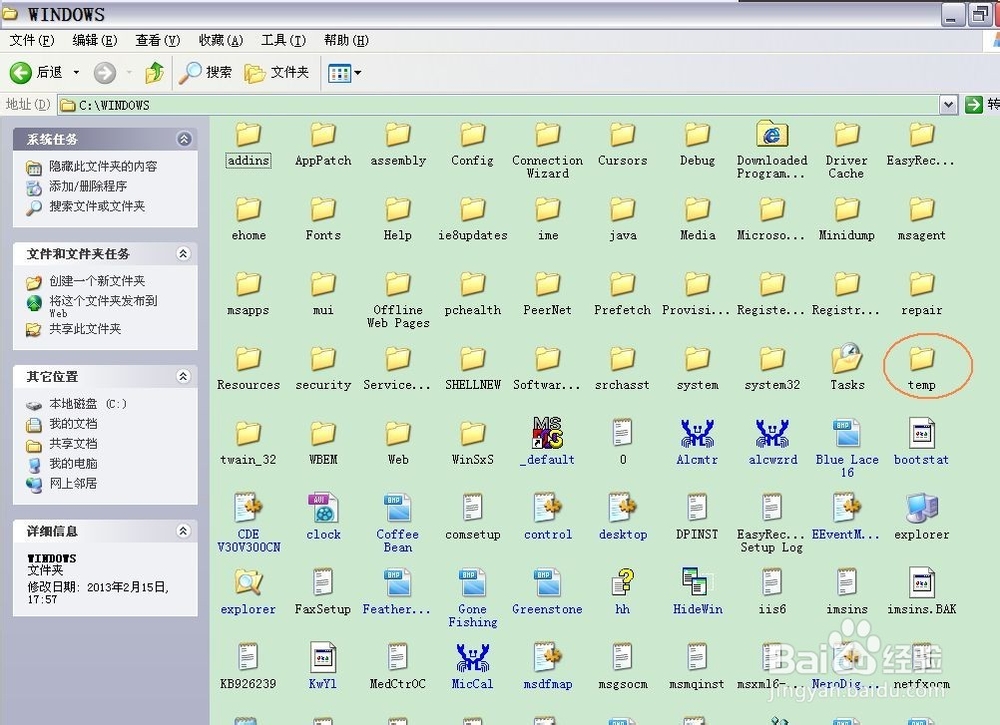Screen dimensions: 1000x725
Task: Click the green Go arrow button
Action: (x=974, y=105)
